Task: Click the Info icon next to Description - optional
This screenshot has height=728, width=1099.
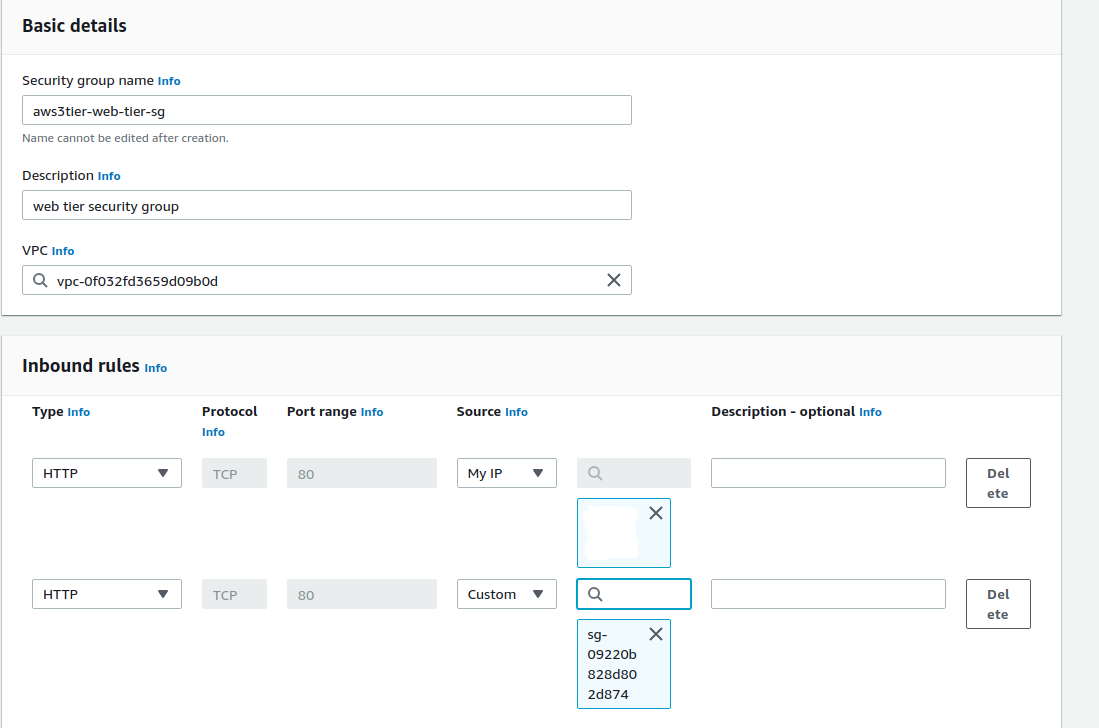Action: (870, 411)
